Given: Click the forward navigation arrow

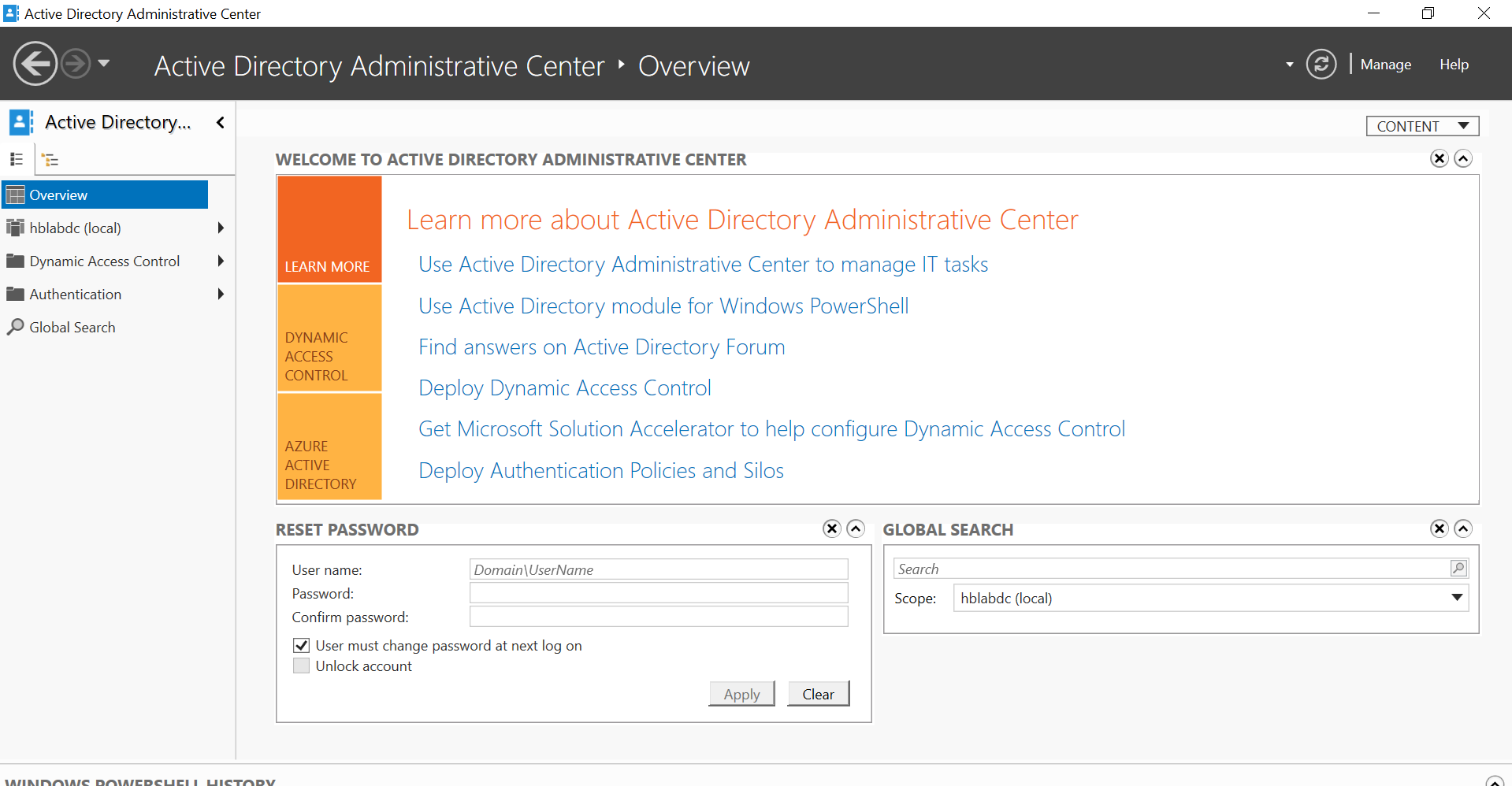Looking at the screenshot, I should click(x=76, y=64).
